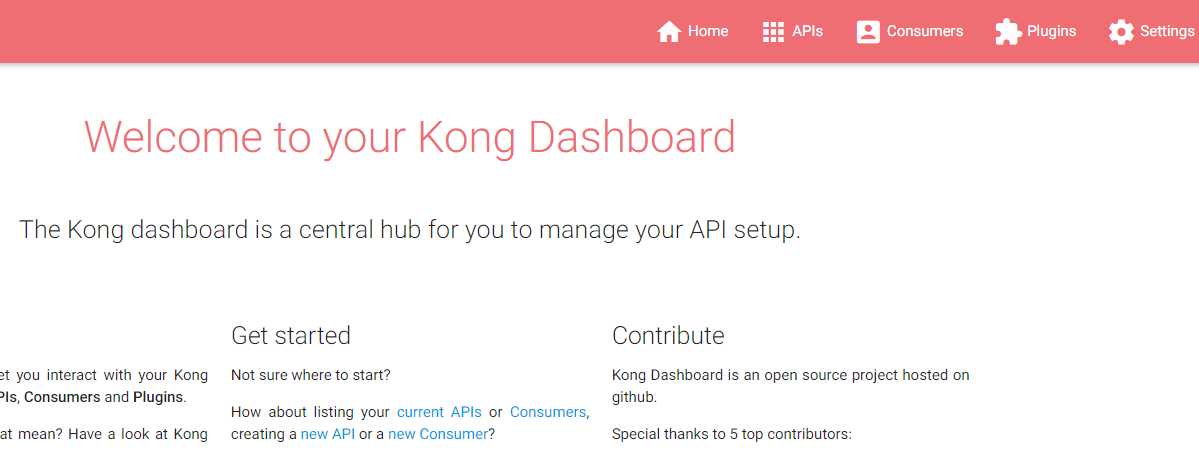Follow the "current APIs" link
The width and height of the screenshot is (1199, 453).
click(x=439, y=412)
